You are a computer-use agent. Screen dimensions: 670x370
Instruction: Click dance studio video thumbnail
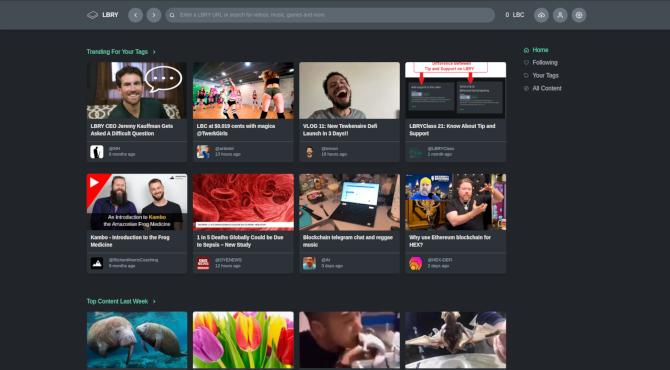pyautogui.click(x=243, y=91)
